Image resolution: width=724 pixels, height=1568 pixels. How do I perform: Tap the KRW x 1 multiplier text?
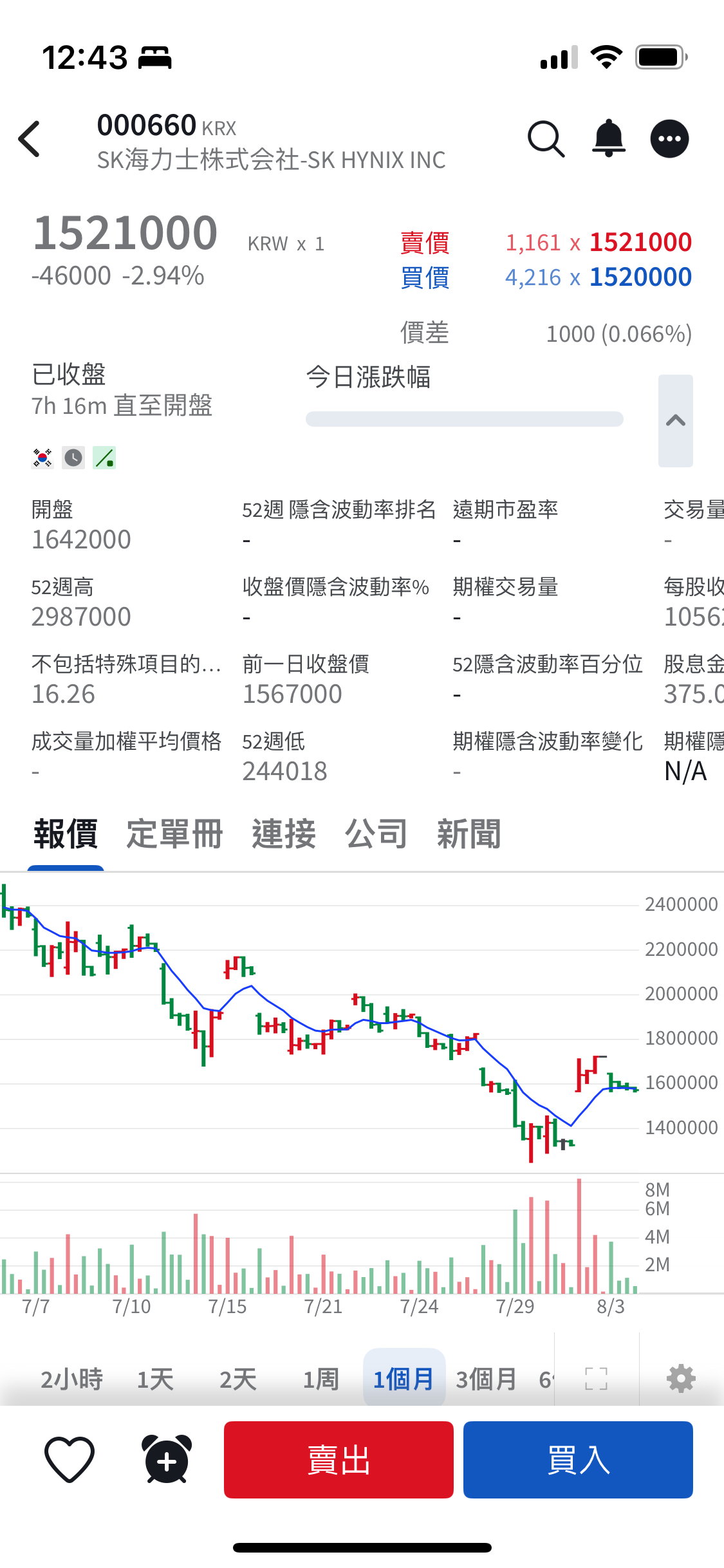click(286, 244)
